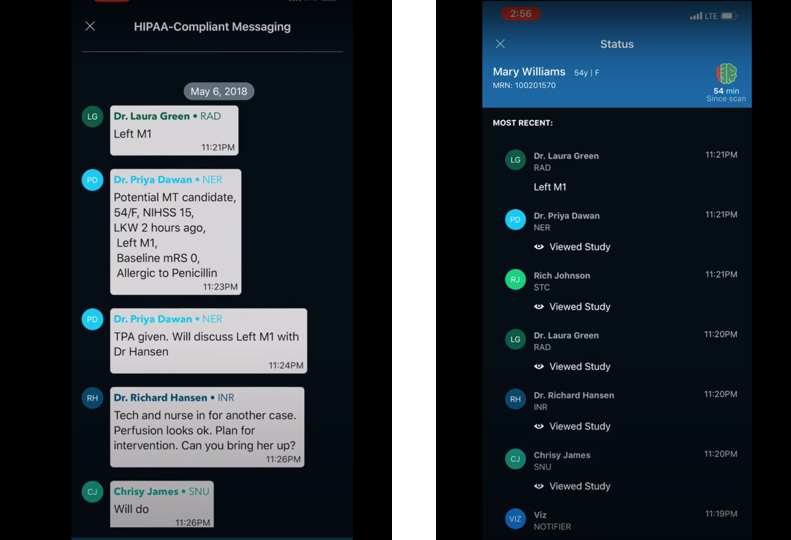Tap the VIZ notifier avatar
791x540 pixels.
point(515,519)
